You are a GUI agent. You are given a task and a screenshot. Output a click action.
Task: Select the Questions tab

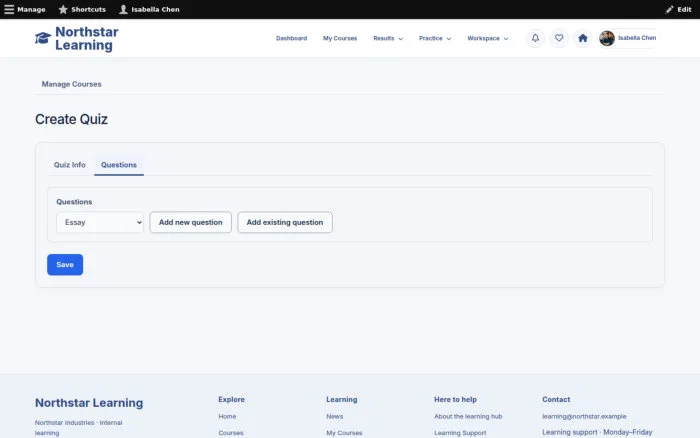click(119, 165)
